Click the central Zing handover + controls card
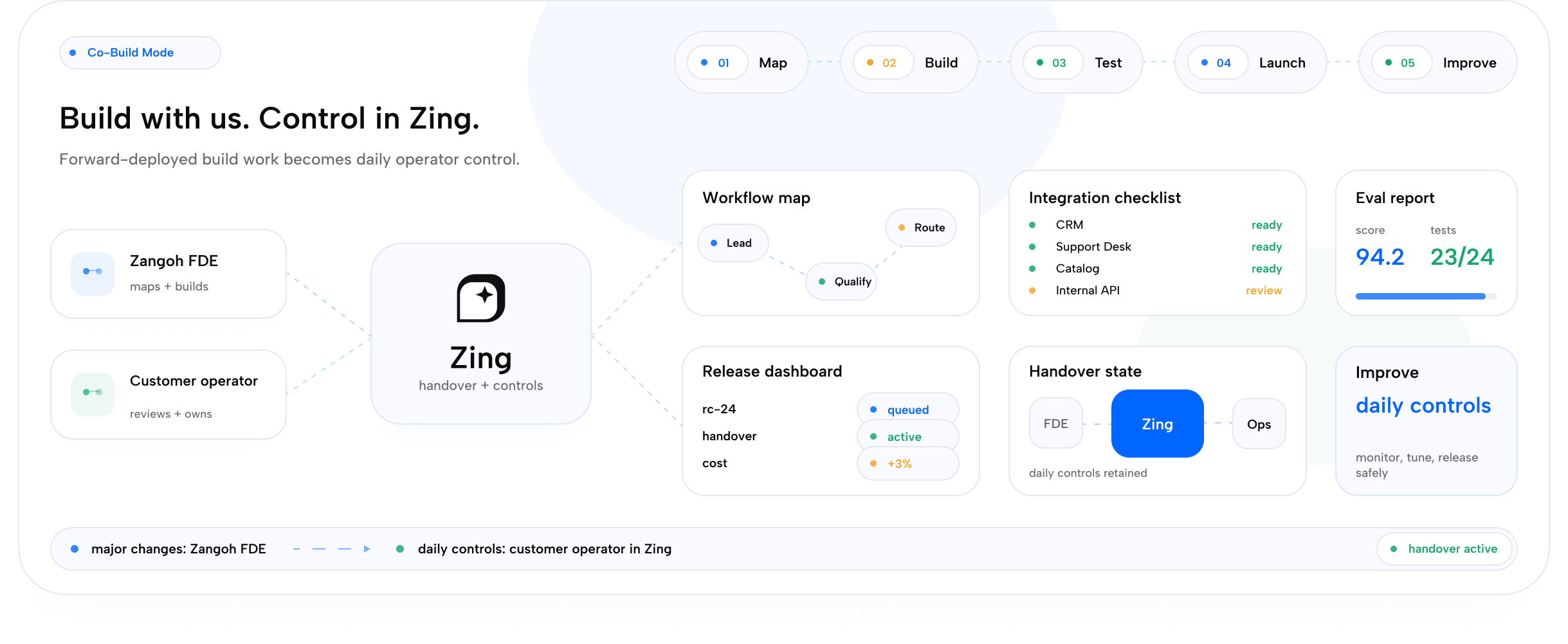This screenshot has width=1568, height=644. click(x=481, y=334)
